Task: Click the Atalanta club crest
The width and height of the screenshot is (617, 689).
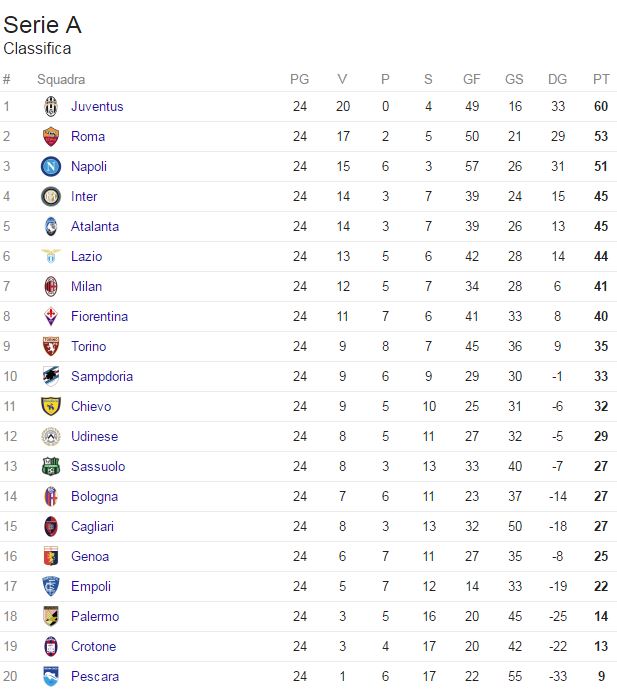Action: 51,227
